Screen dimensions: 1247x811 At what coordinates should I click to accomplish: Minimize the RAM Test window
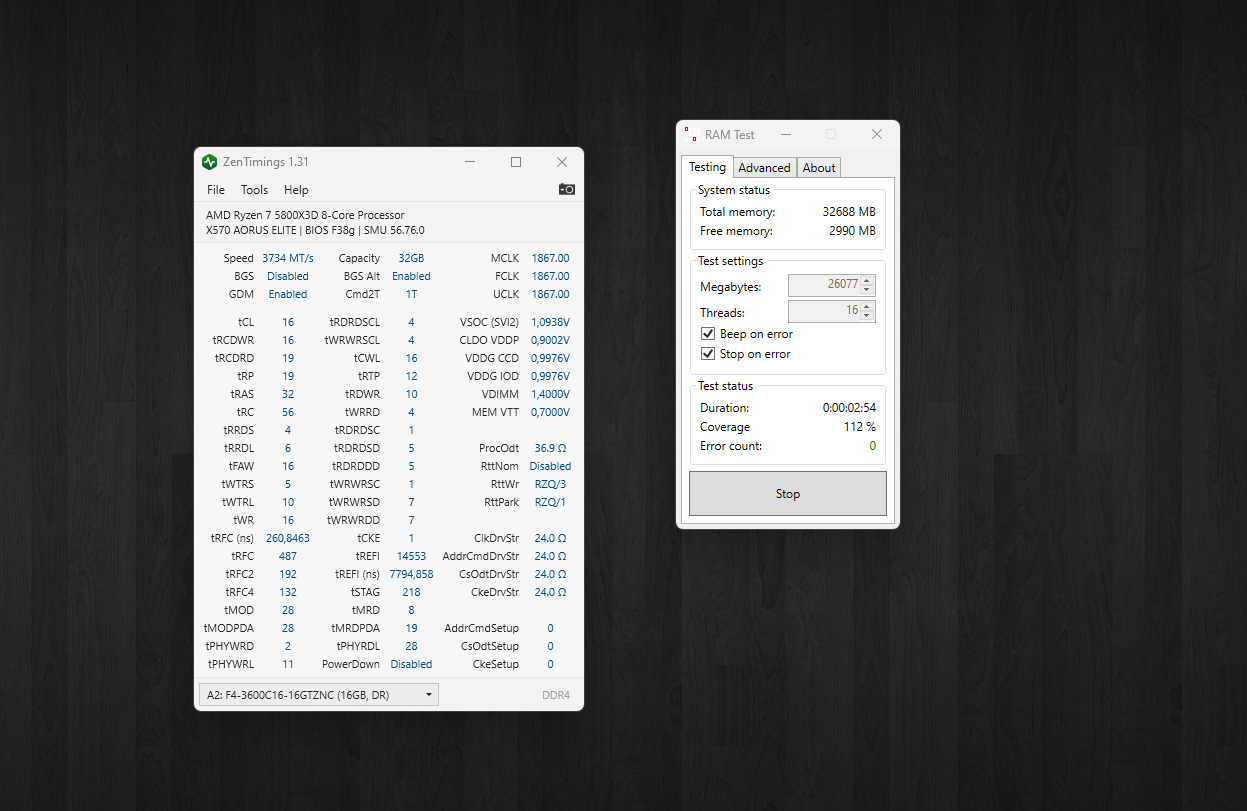pos(786,134)
